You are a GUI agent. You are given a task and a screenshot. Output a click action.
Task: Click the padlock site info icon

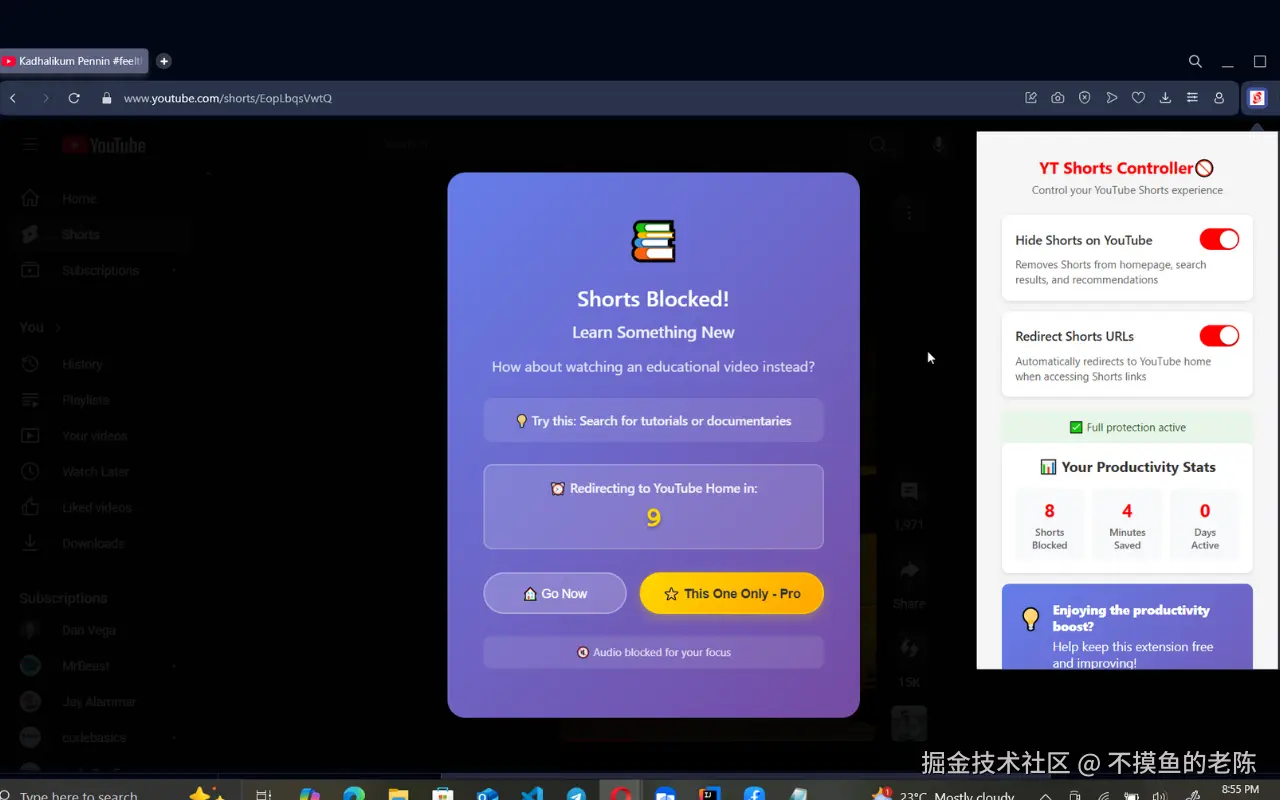point(106,98)
